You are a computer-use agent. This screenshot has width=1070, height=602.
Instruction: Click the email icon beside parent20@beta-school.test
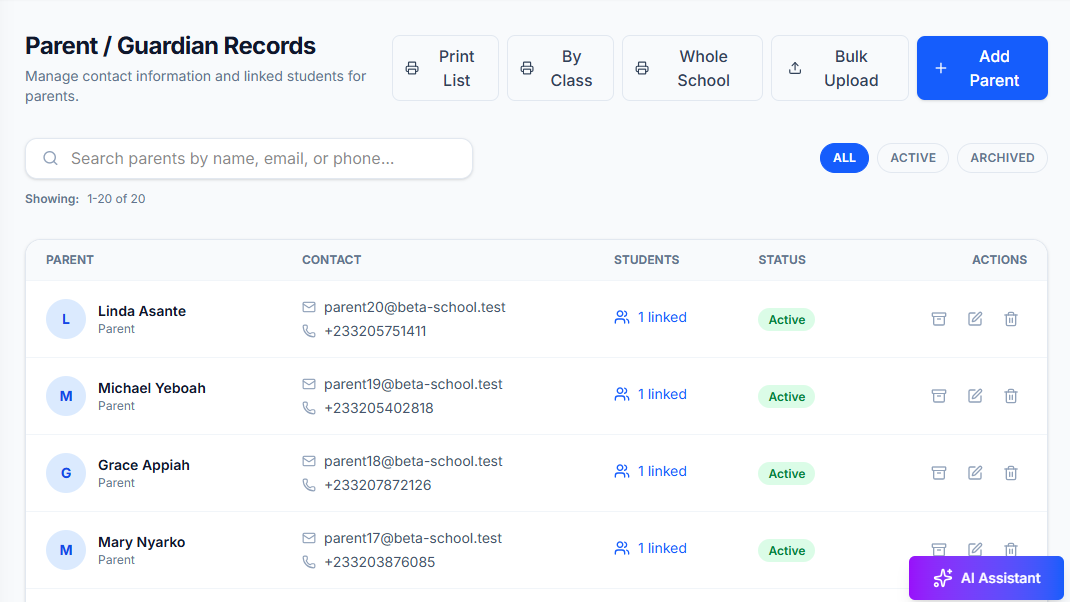click(x=308, y=307)
